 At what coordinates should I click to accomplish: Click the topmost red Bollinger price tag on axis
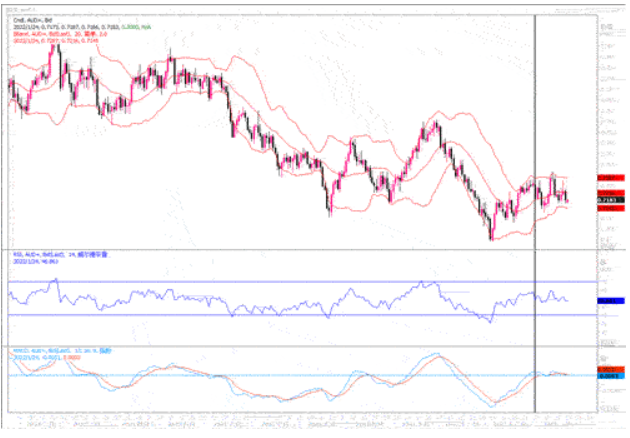[x=605, y=178]
